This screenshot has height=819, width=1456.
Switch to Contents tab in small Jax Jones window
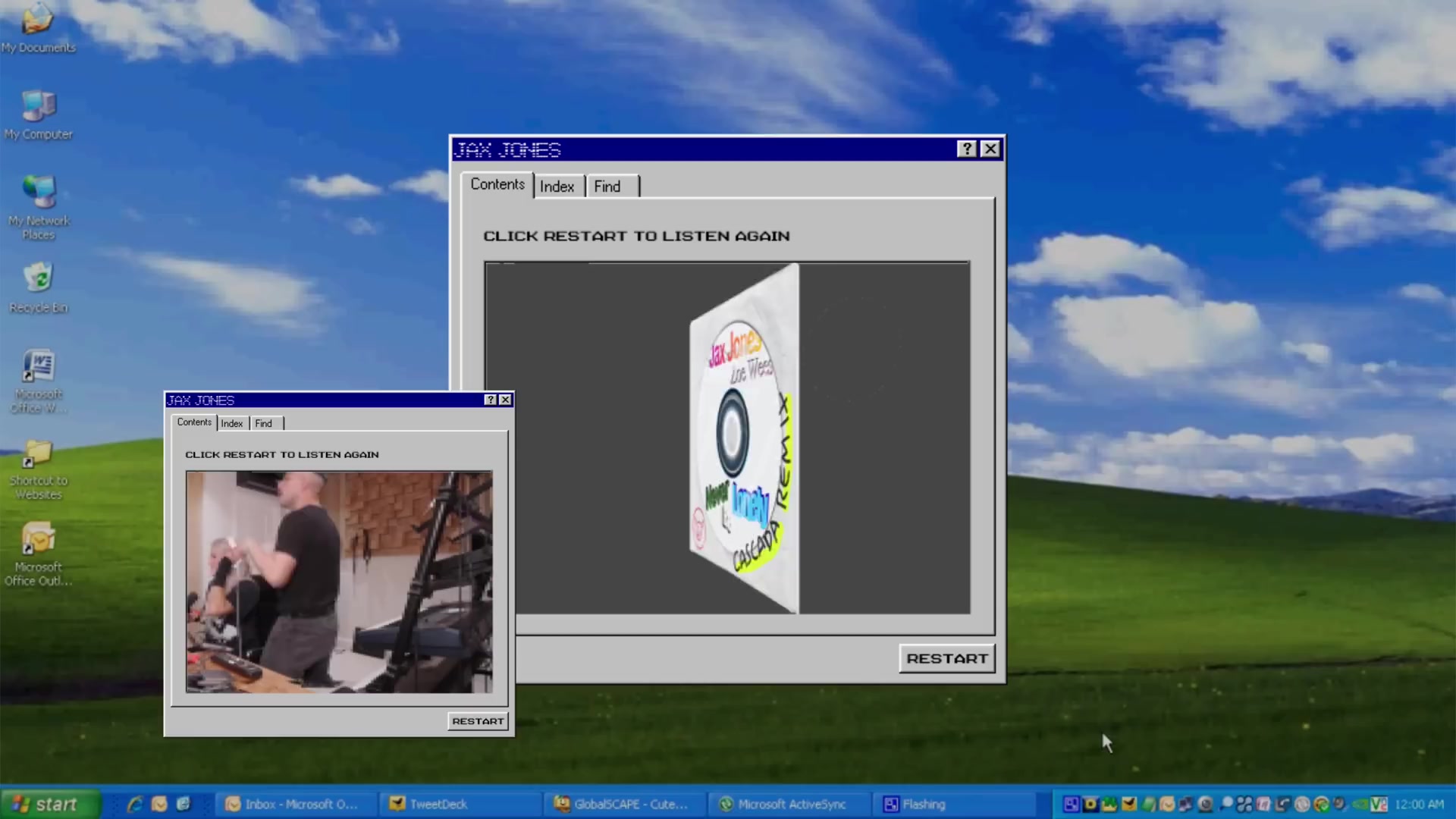point(194,422)
